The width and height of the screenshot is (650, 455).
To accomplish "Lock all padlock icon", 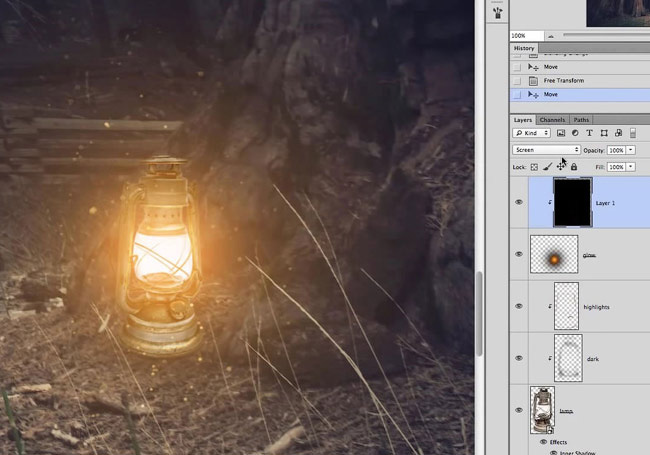I will click(574, 167).
